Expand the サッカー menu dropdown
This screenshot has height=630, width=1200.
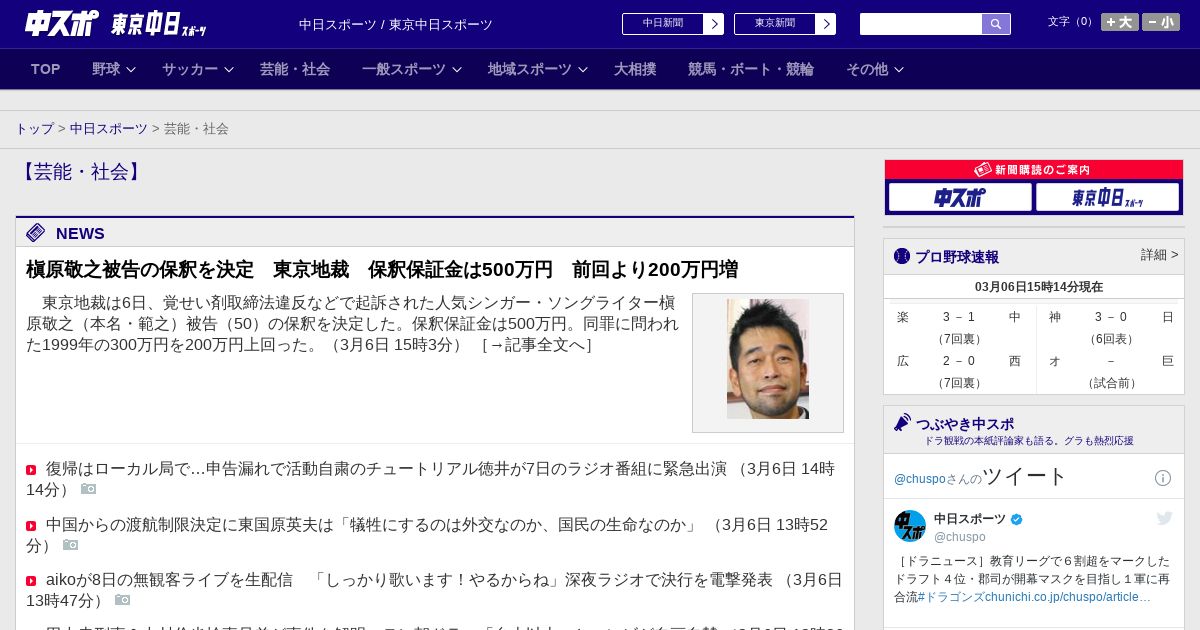198,69
